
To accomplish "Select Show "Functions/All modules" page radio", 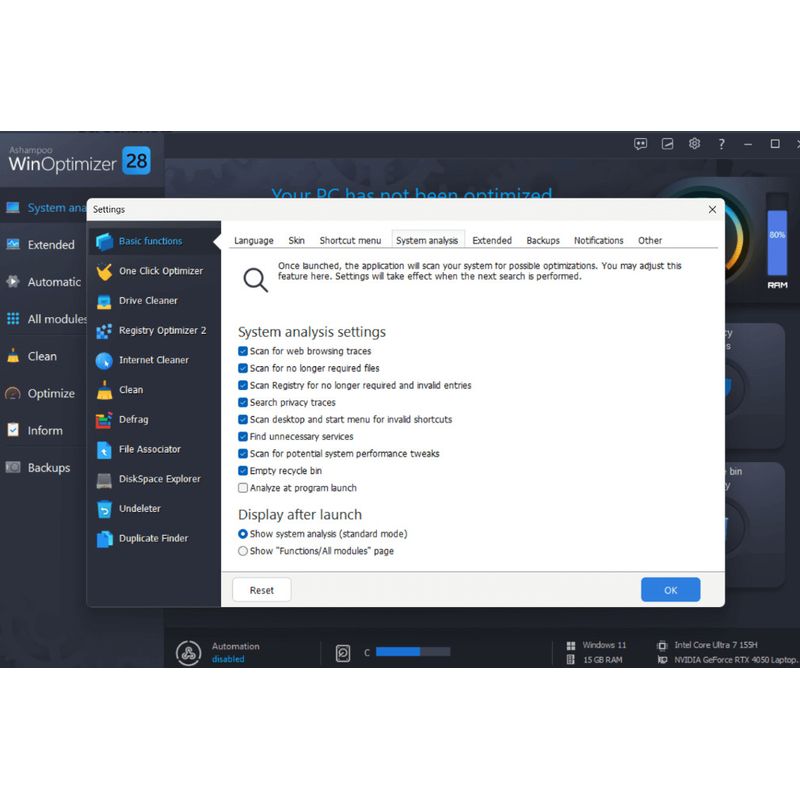I will (243, 551).
